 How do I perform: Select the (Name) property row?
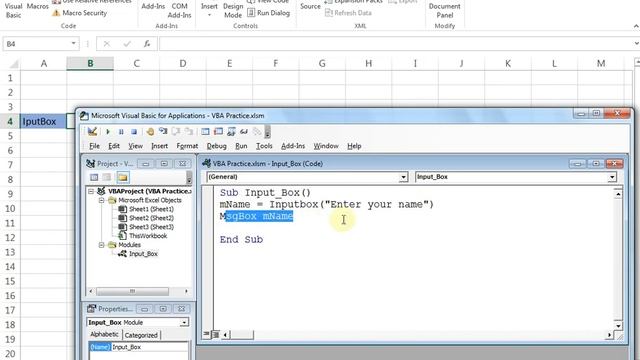(138, 347)
